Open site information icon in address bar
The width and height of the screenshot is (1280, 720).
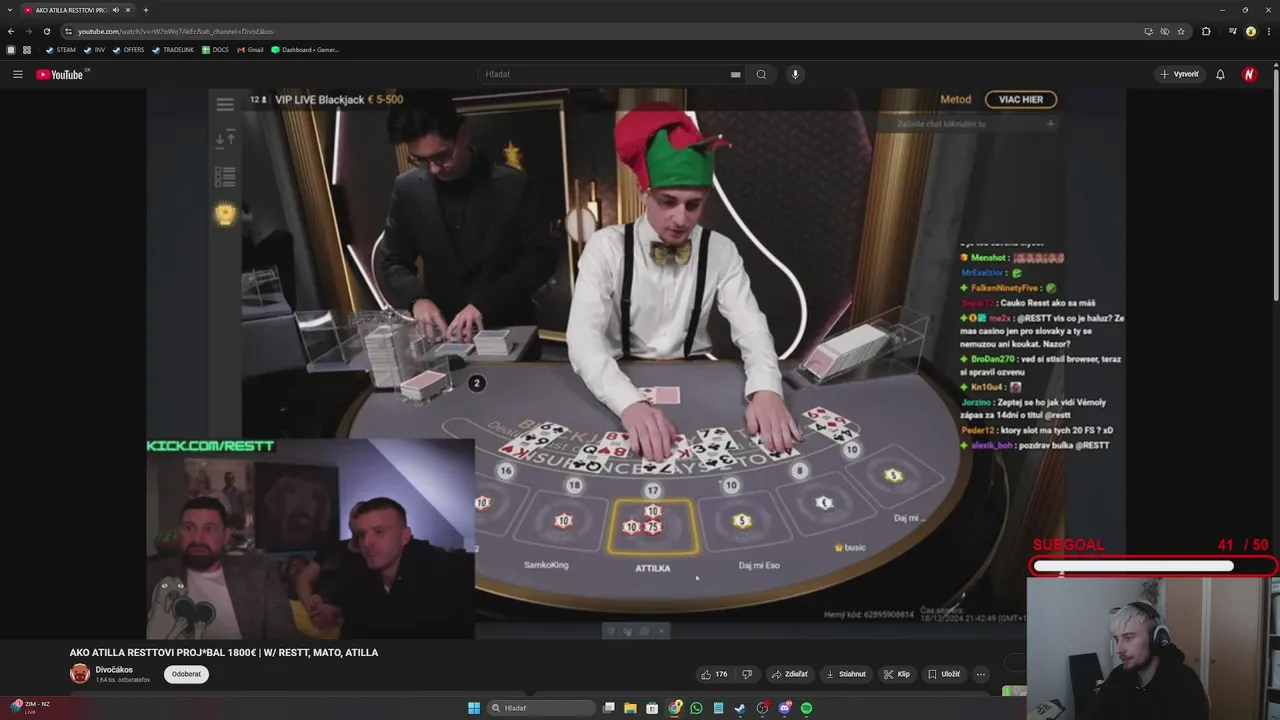point(68,31)
